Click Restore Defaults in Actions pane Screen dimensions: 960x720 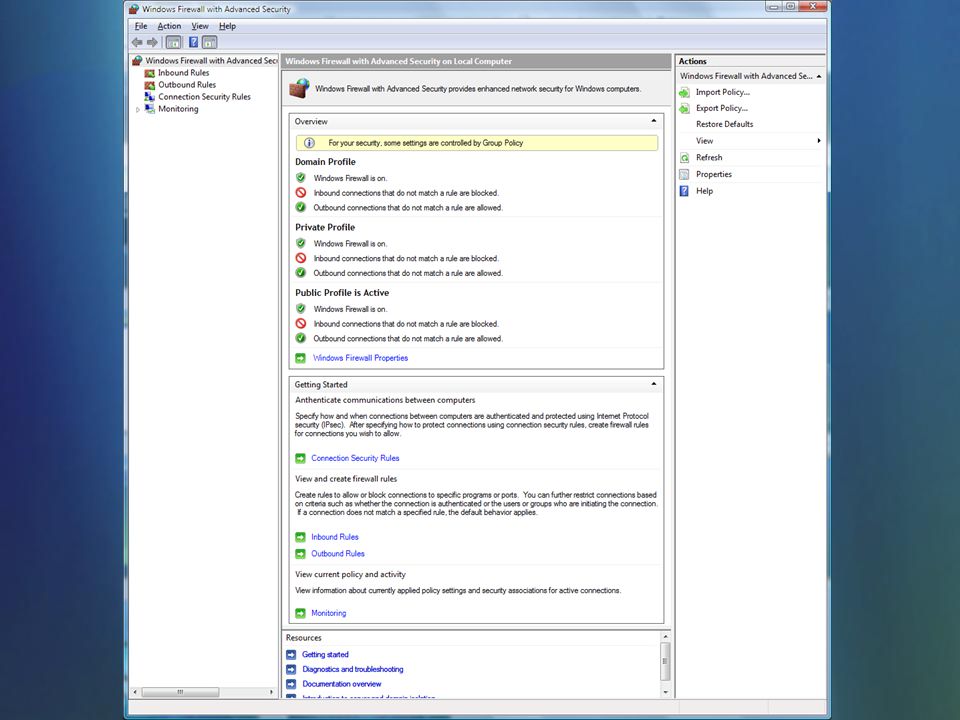pyautogui.click(x=724, y=124)
